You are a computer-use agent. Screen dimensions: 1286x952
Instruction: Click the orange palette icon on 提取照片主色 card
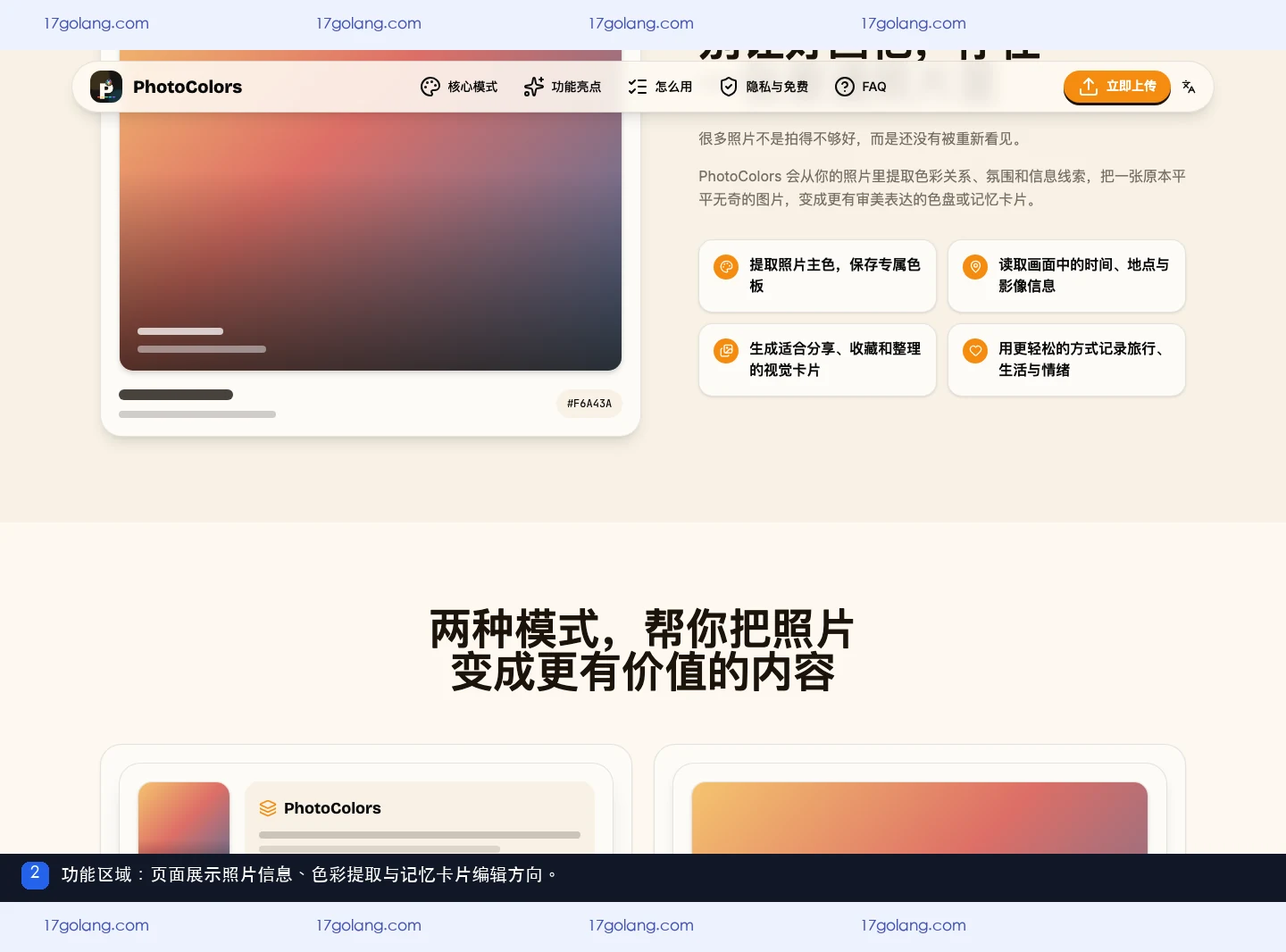pyautogui.click(x=726, y=266)
